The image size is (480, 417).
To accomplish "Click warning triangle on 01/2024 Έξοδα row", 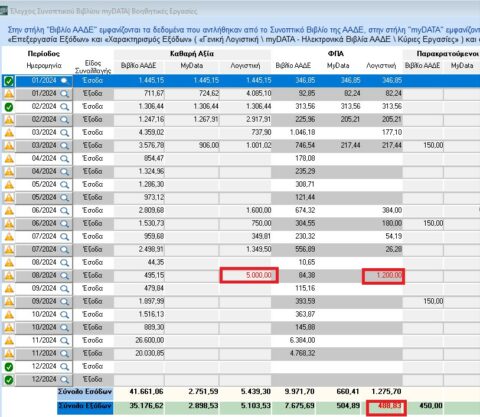I will (x=9, y=94).
